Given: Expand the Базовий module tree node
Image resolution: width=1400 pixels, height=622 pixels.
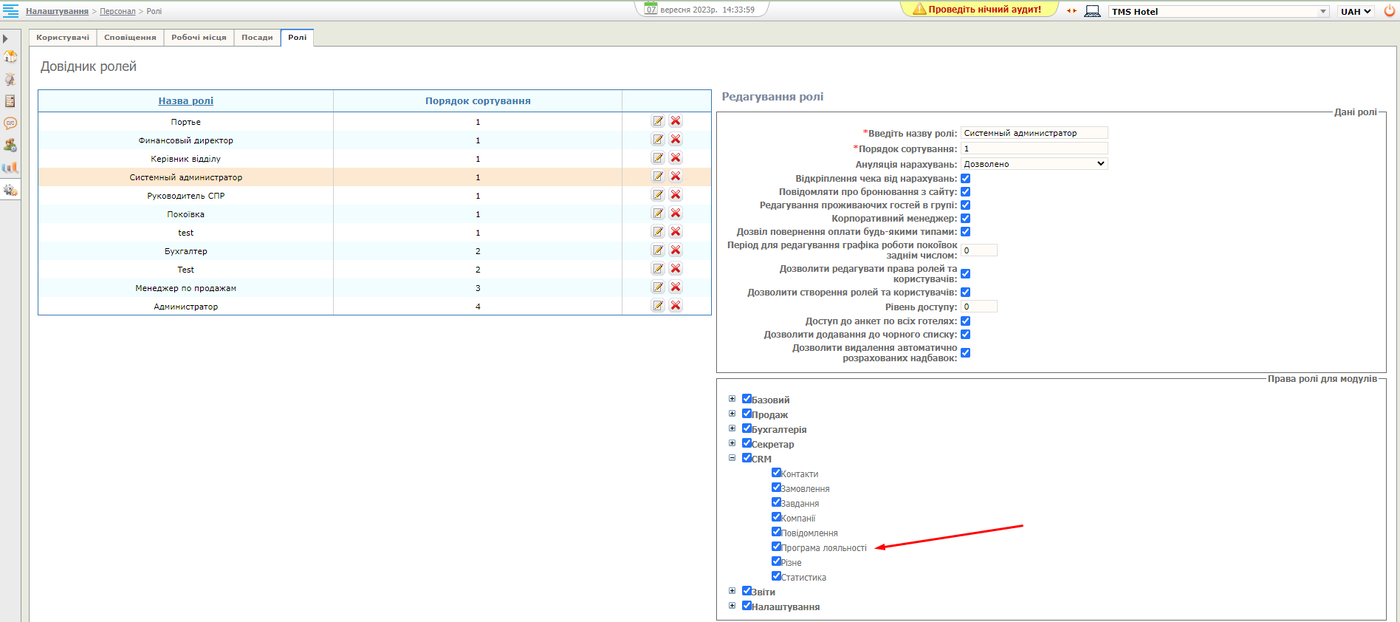Looking at the screenshot, I should (x=732, y=399).
